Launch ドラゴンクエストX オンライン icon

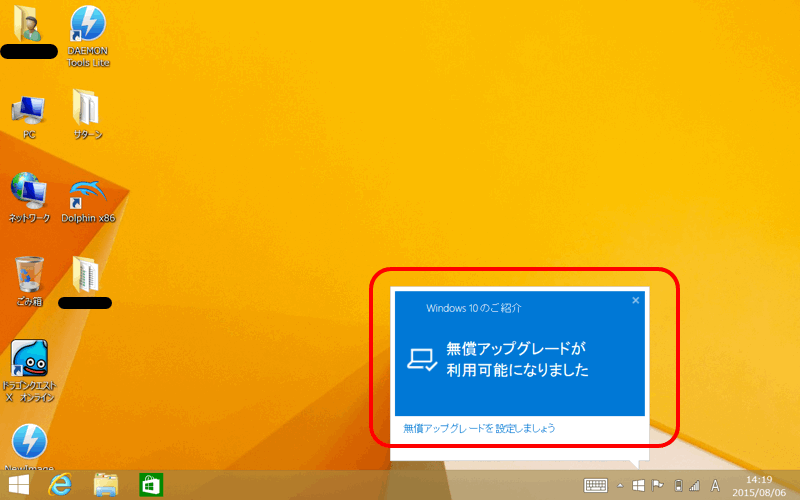(29, 358)
